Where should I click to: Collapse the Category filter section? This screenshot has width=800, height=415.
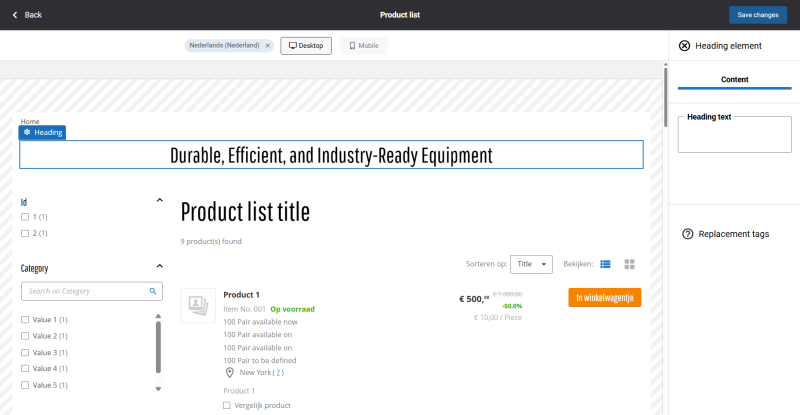(159, 267)
